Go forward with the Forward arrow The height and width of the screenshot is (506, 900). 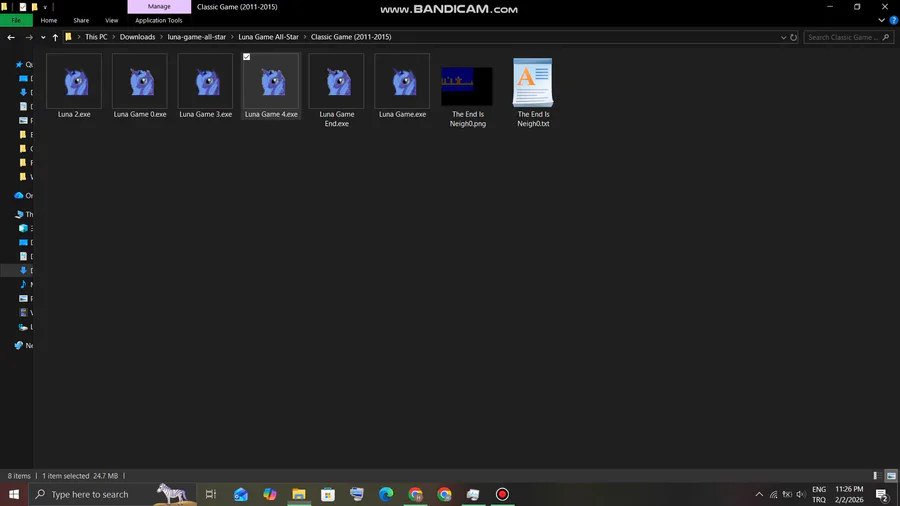[29, 37]
